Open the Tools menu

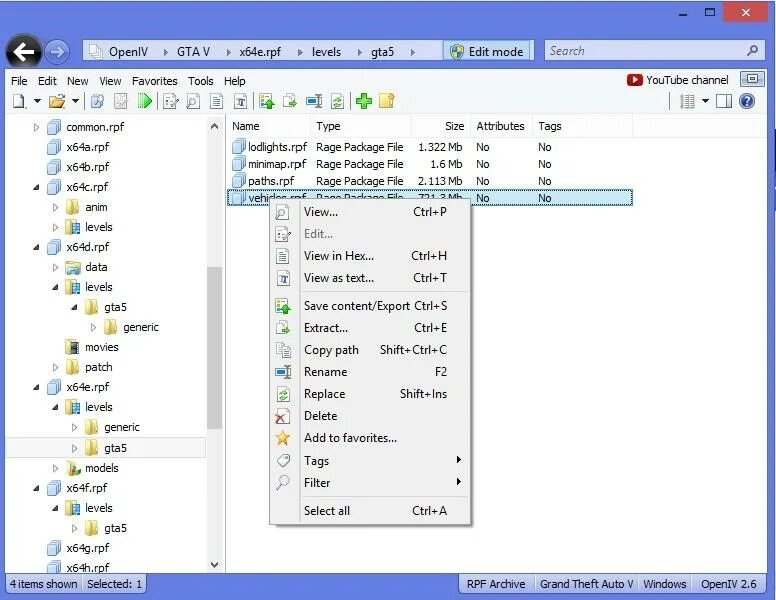coord(200,81)
